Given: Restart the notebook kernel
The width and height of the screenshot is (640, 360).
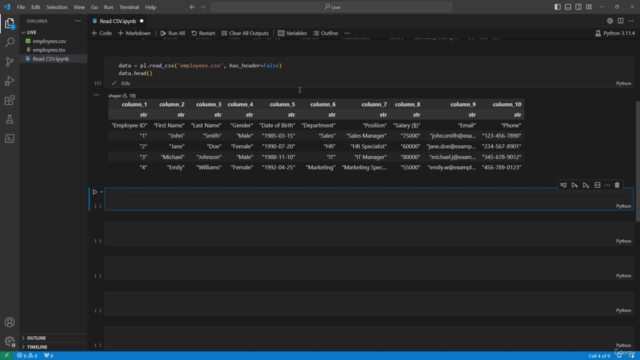Looking at the screenshot, I should pos(203,33).
